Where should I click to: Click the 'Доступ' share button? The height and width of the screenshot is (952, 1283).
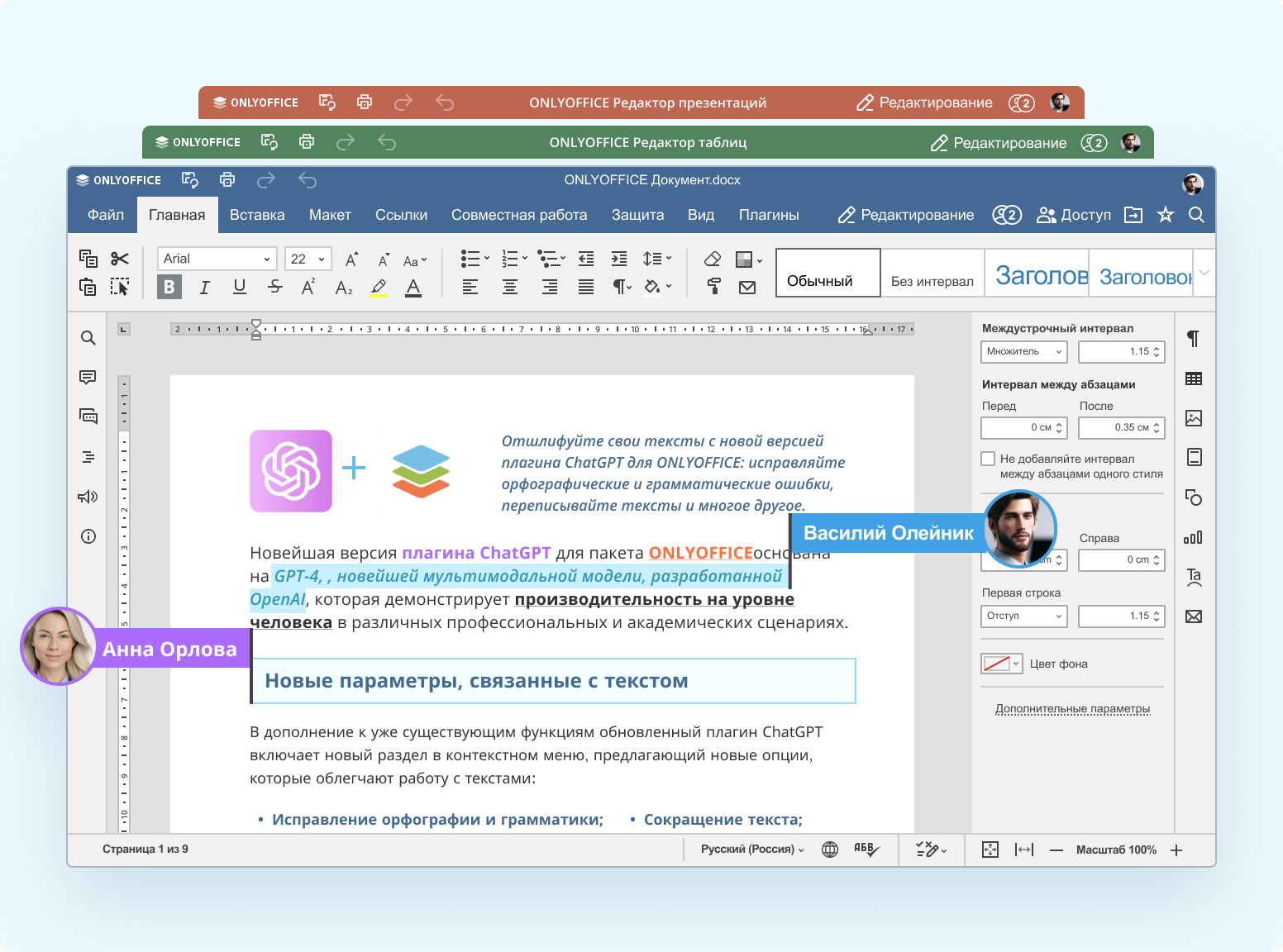point(1074,215)
